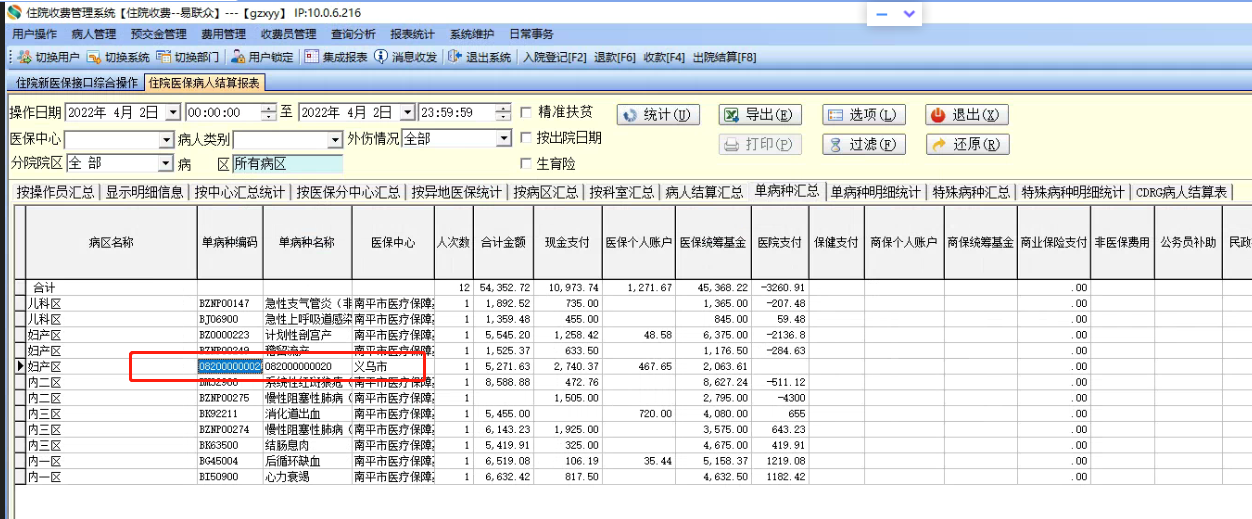The image size is (1252, 519).
Task: Open the end date calendar dropdown
Action: [408, 112]
